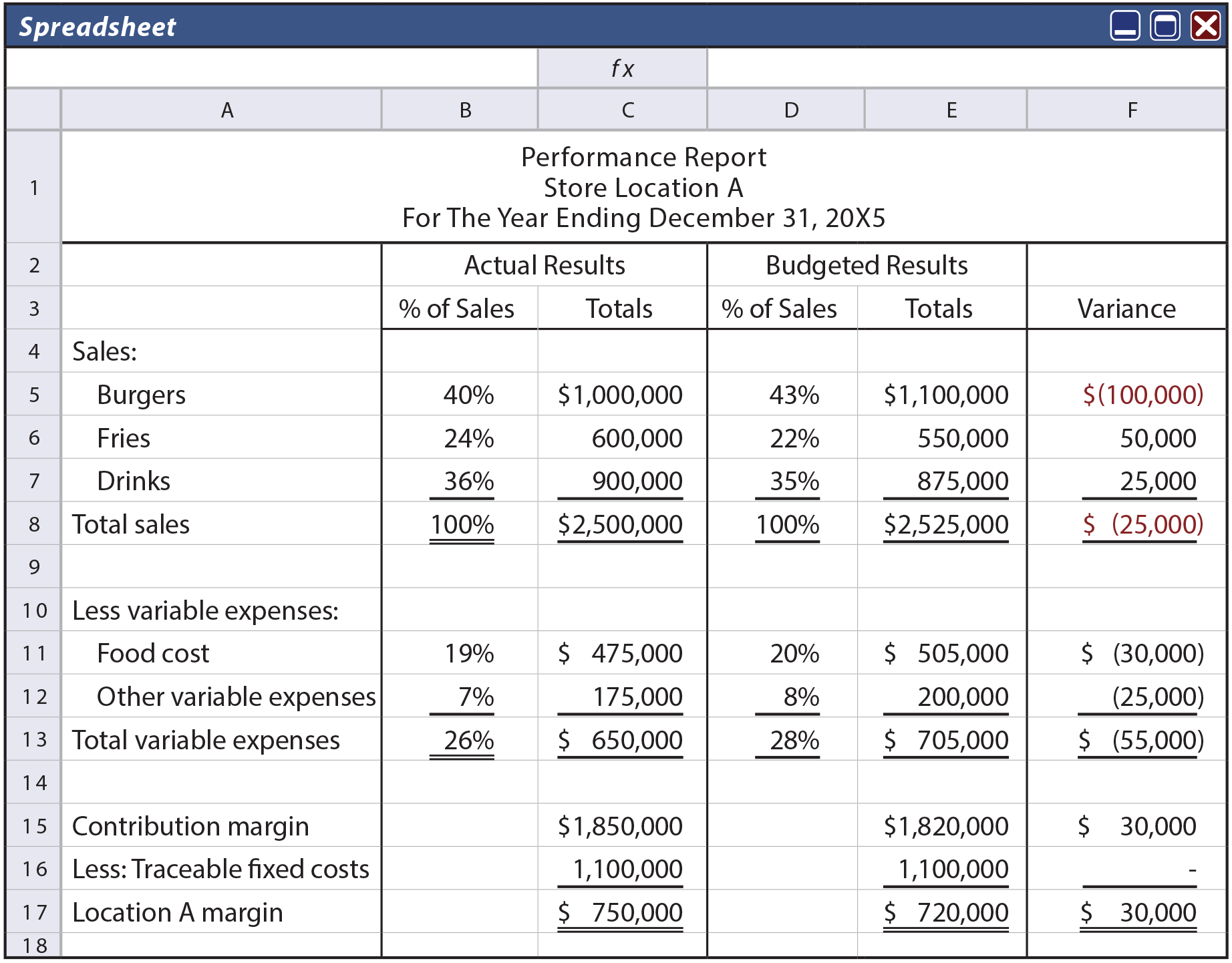Image resolution: width=1232 pixels, height=963 pixels.
Task: Select Other variable expenses label
Action: (x=221, y=696)
